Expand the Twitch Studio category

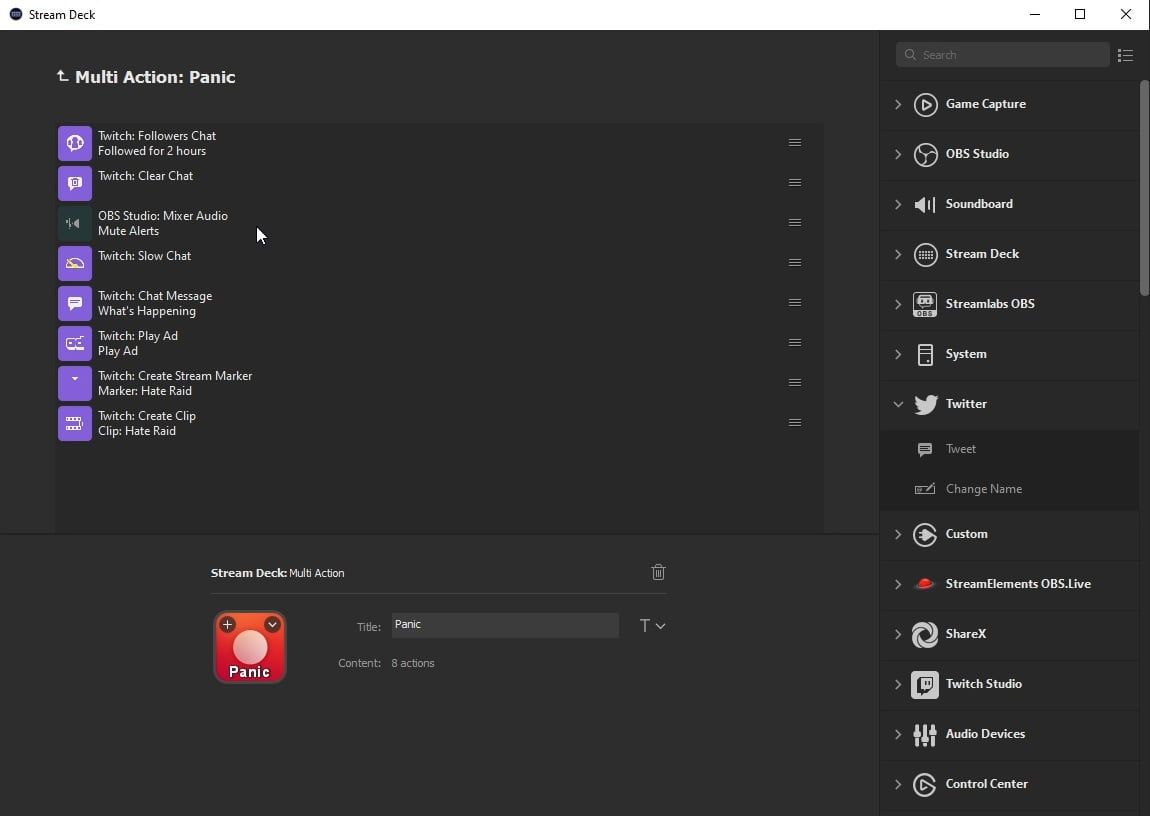tap(898, 684)
